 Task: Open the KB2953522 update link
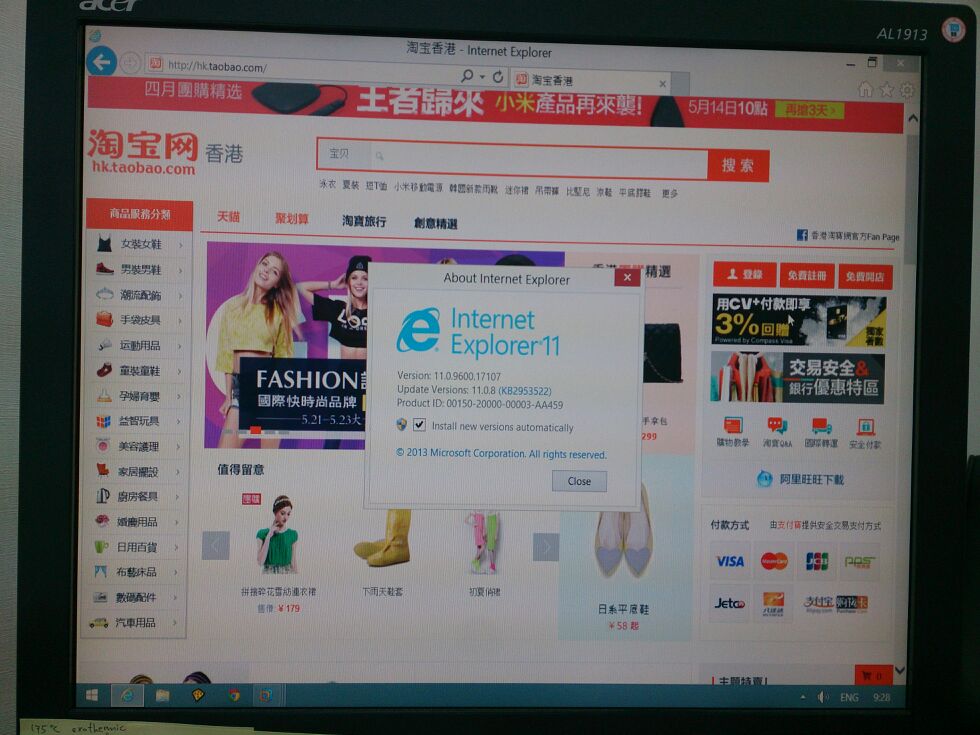pyautogui.click(x=525, y=391)
